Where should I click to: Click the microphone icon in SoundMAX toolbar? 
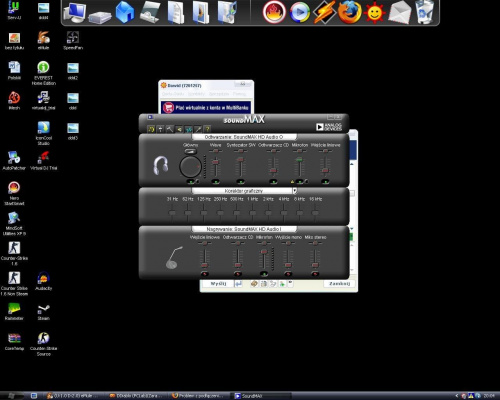[x=198, y=129]
